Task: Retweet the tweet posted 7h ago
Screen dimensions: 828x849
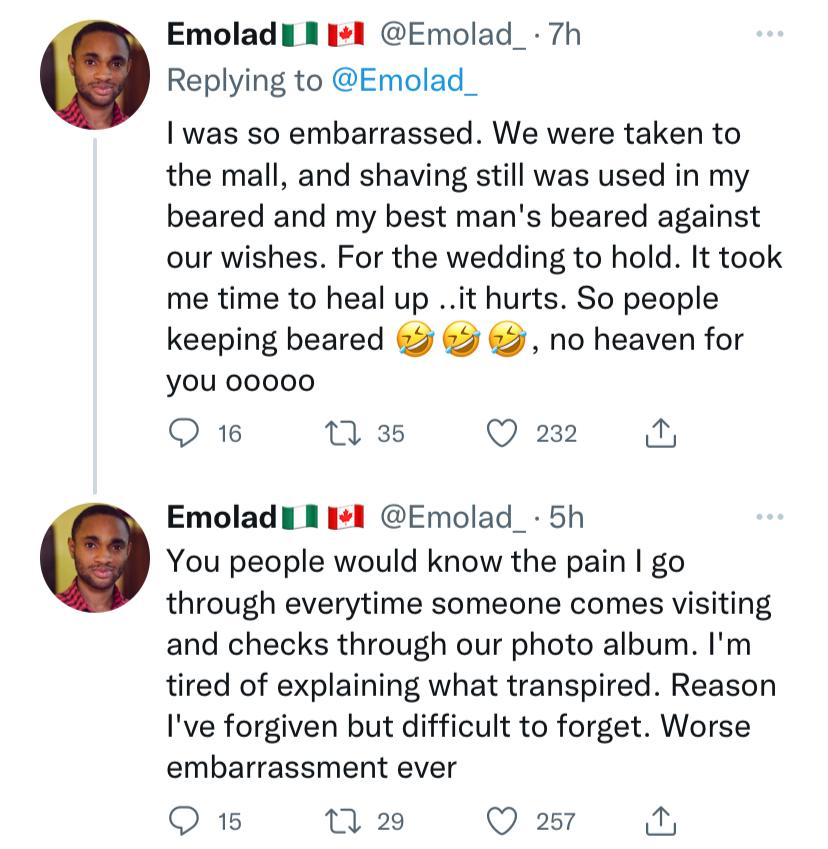Action: point(342,434)
